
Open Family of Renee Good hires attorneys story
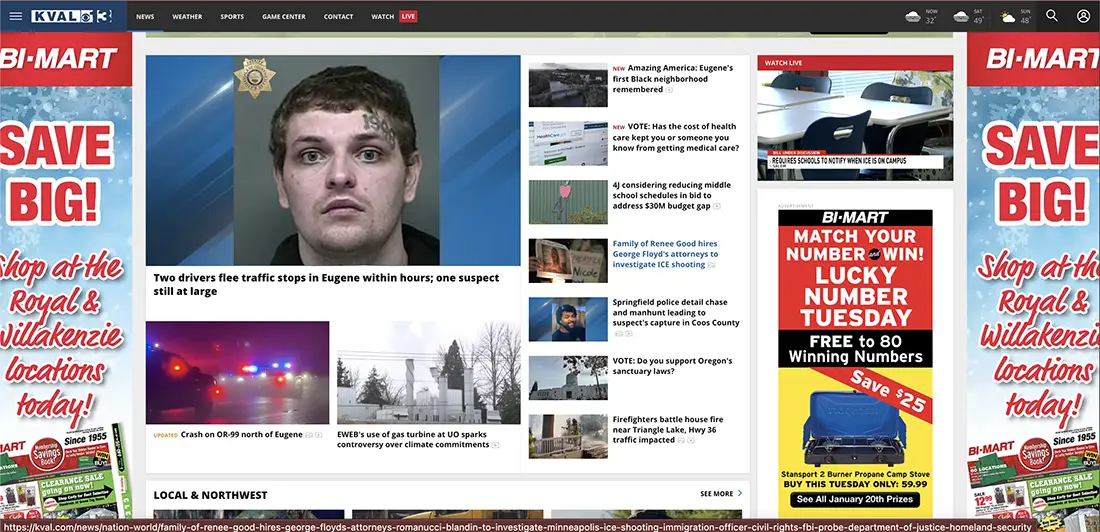[665, 254]
